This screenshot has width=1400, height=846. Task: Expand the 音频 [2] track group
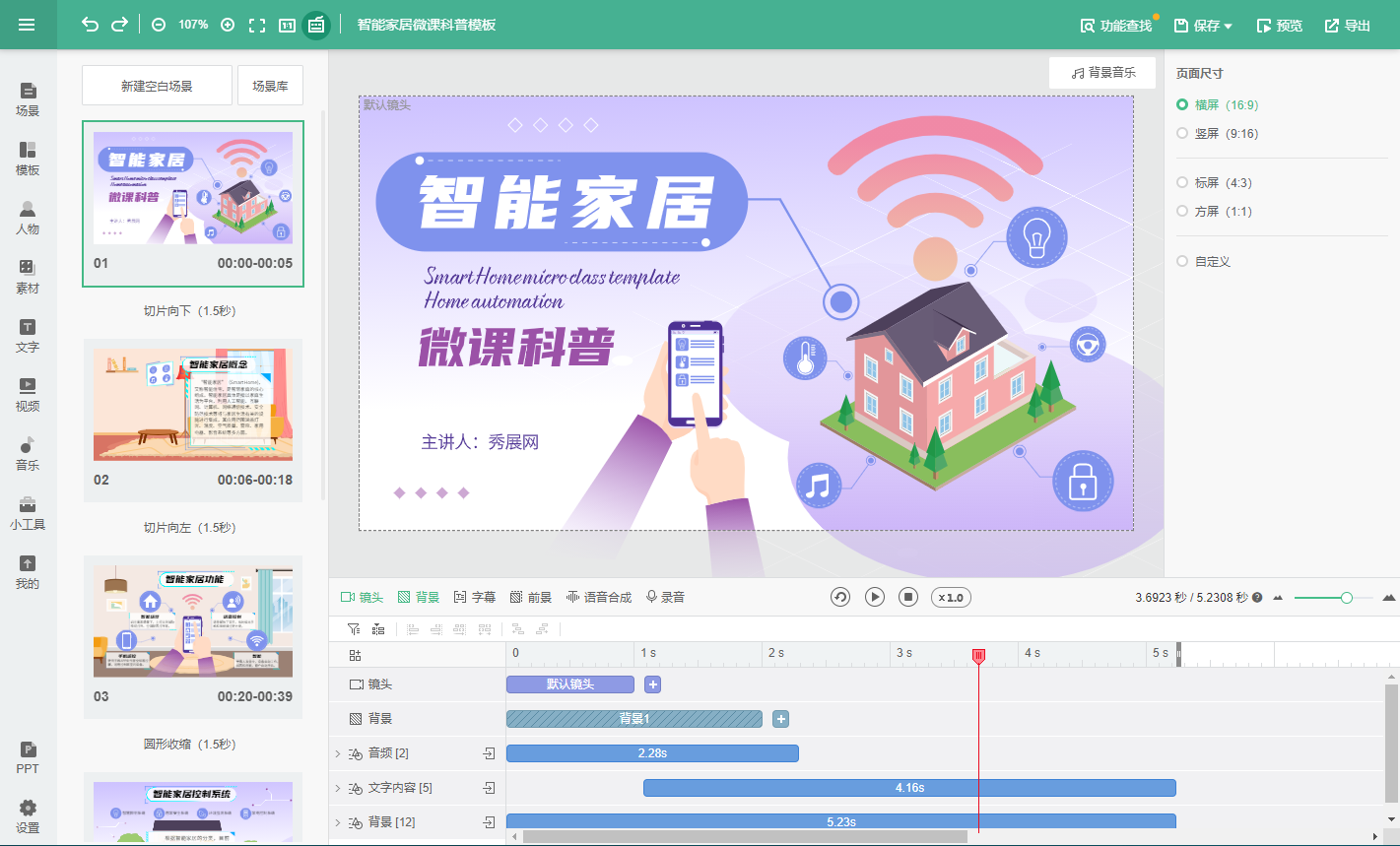[338, 753]
